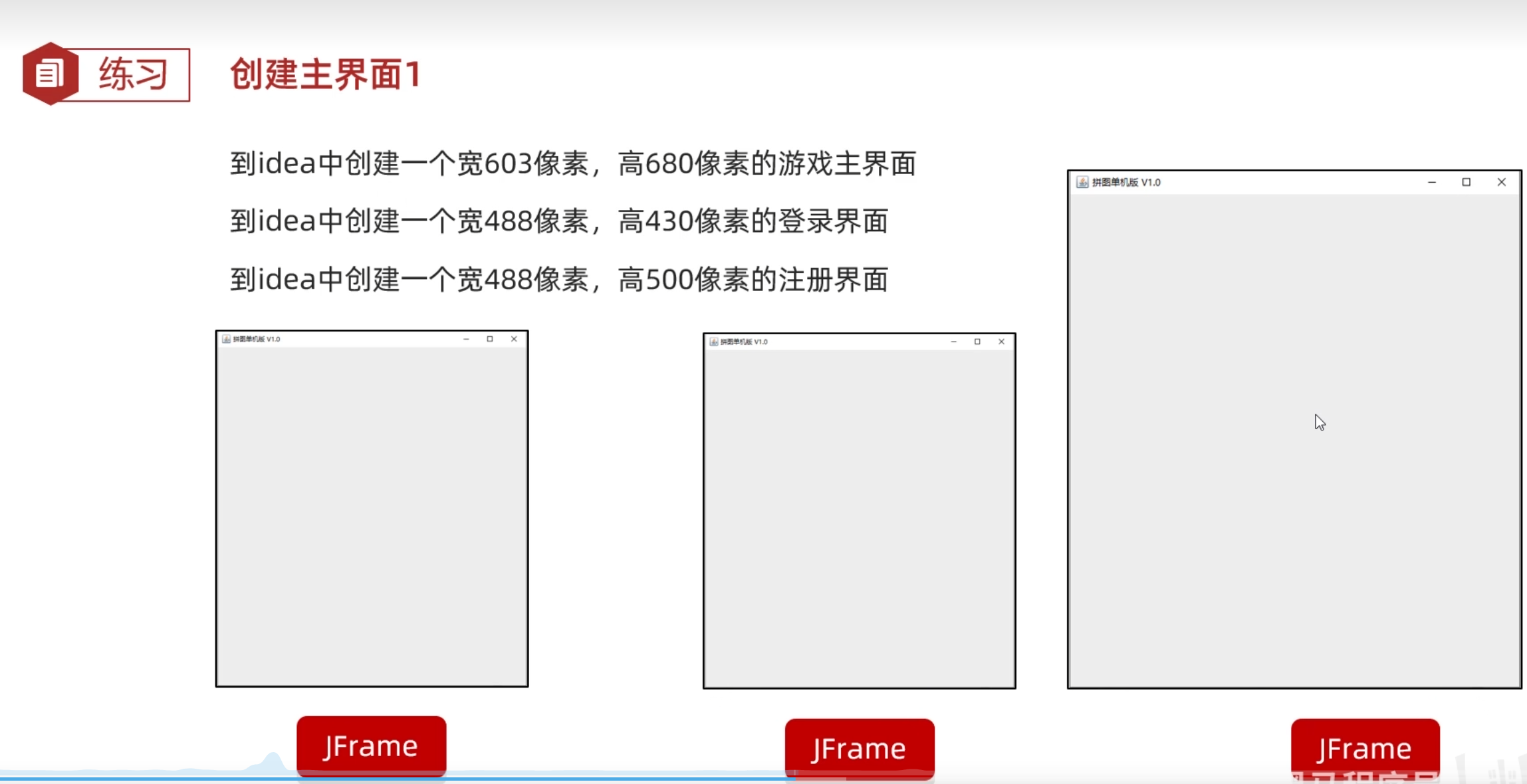Close the left JFrame window
The width and height of the screenshot is (1527, 784).
pos(514,339)
